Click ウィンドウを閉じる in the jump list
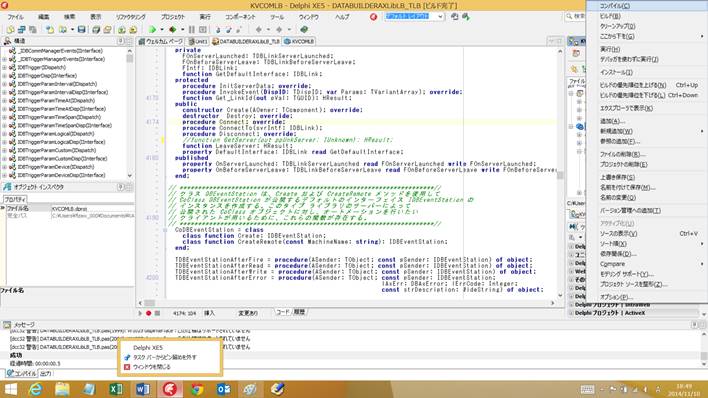708x398 pixels. [x=152, y=367]
